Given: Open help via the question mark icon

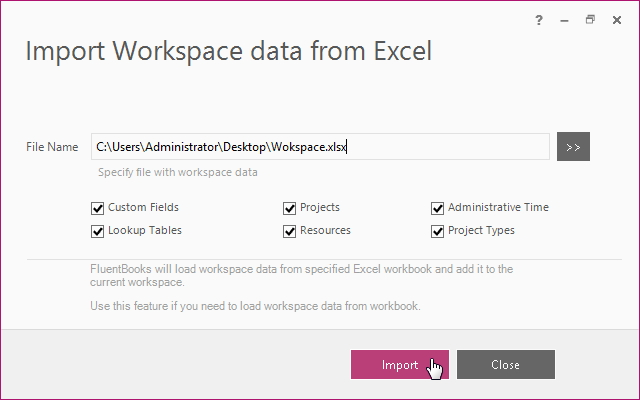Looking at the screenshot, I should [x=539, y=20].
